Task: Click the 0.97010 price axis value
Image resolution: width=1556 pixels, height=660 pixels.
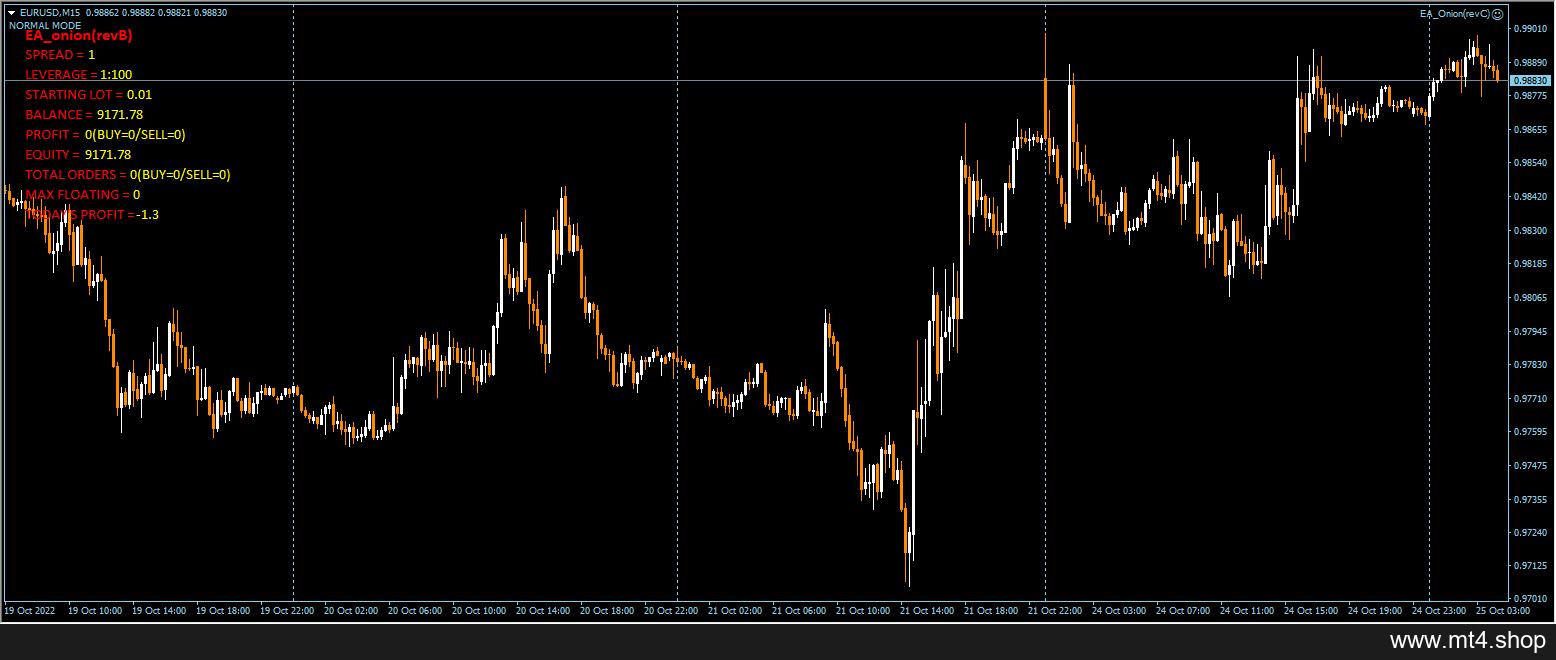Action: click(x=1532, y=599)
